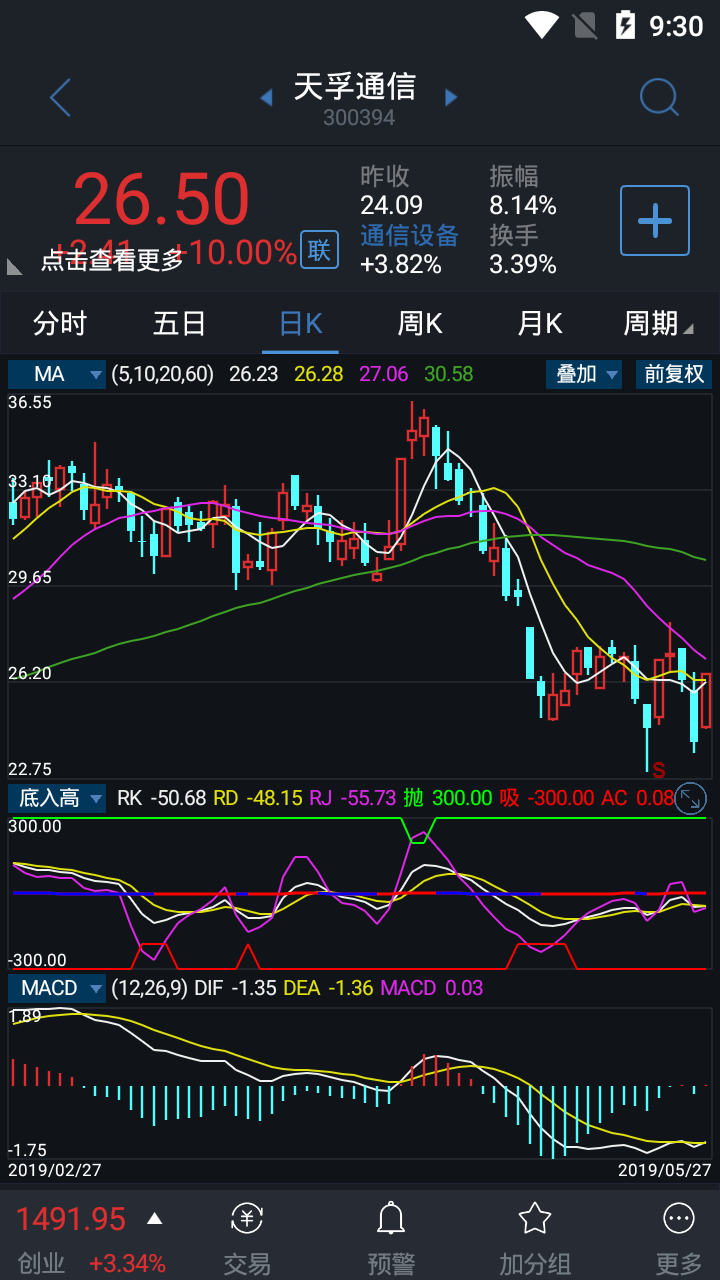Tap the MA5 value 26.23
The width and height of the screenshot is (720, 1280).
[254, 374]
